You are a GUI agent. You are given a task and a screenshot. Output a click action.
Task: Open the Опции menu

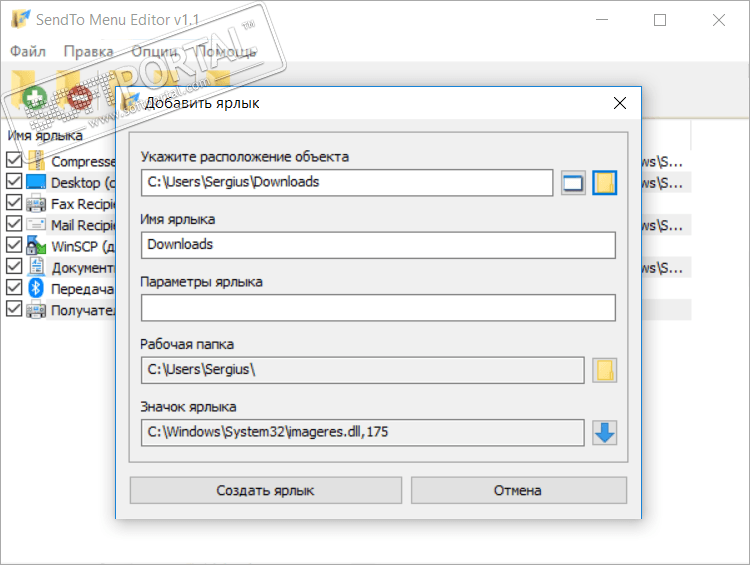[154, 51]
